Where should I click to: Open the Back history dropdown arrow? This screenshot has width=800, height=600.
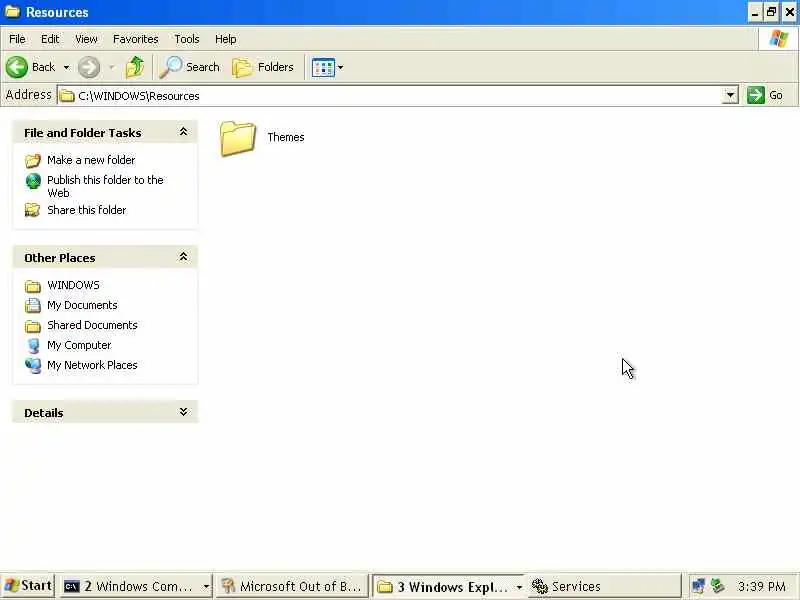[66, 67]
